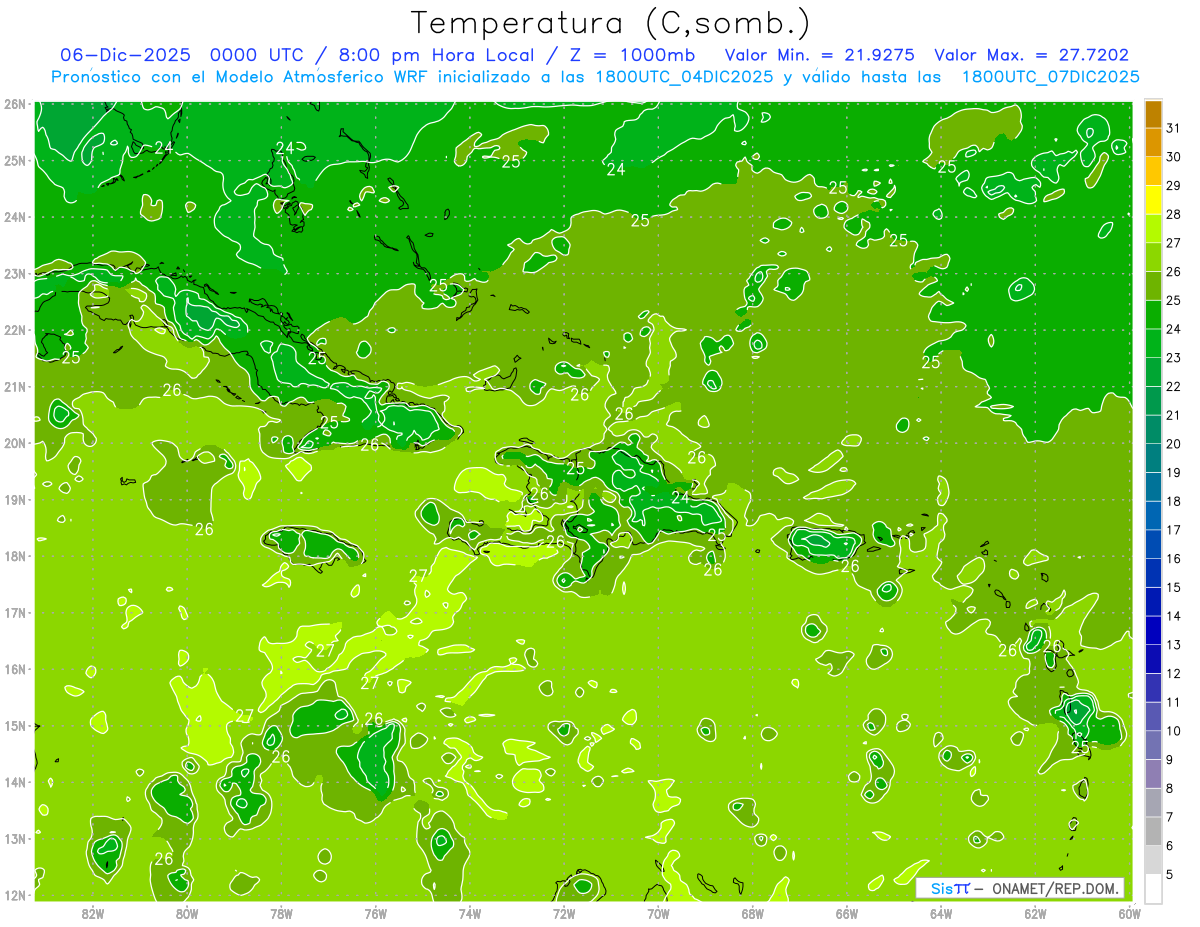This screenshot has width=1200, height=927.
Task: Click the '68W' longitude axis label
Action: (753, 913)
